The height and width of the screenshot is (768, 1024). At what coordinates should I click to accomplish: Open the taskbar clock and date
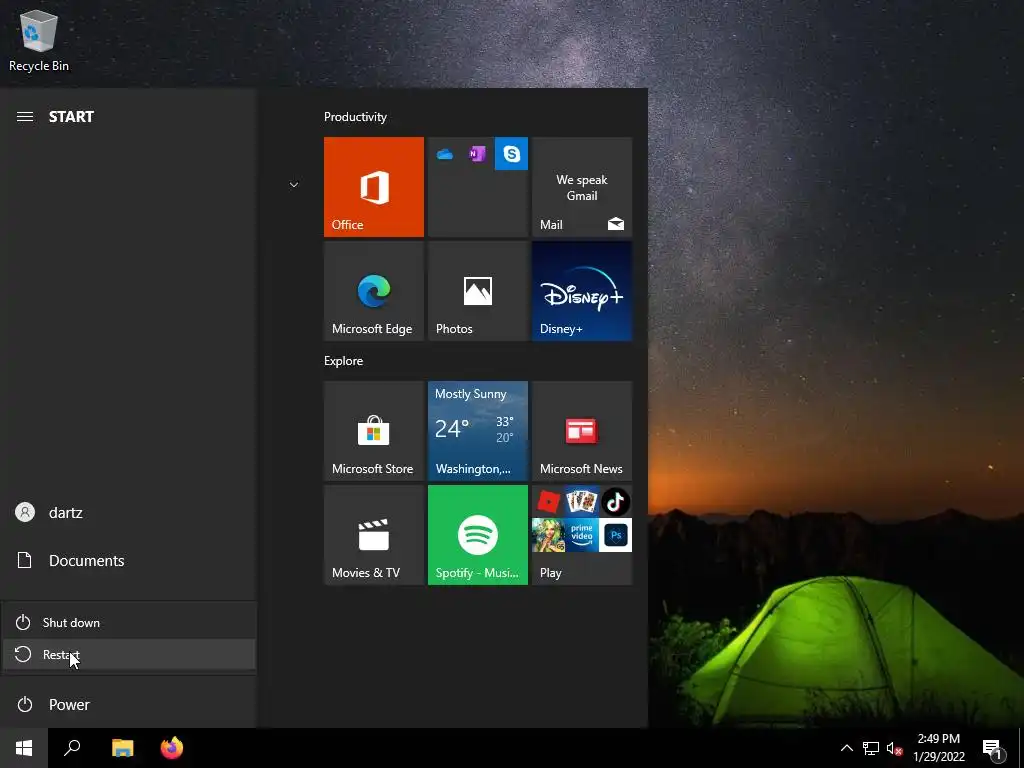[x=939, y=748]
